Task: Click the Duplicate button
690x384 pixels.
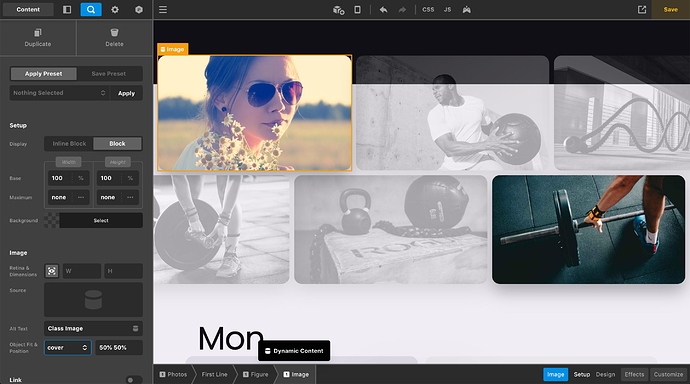Action: (x=38, y=38)
